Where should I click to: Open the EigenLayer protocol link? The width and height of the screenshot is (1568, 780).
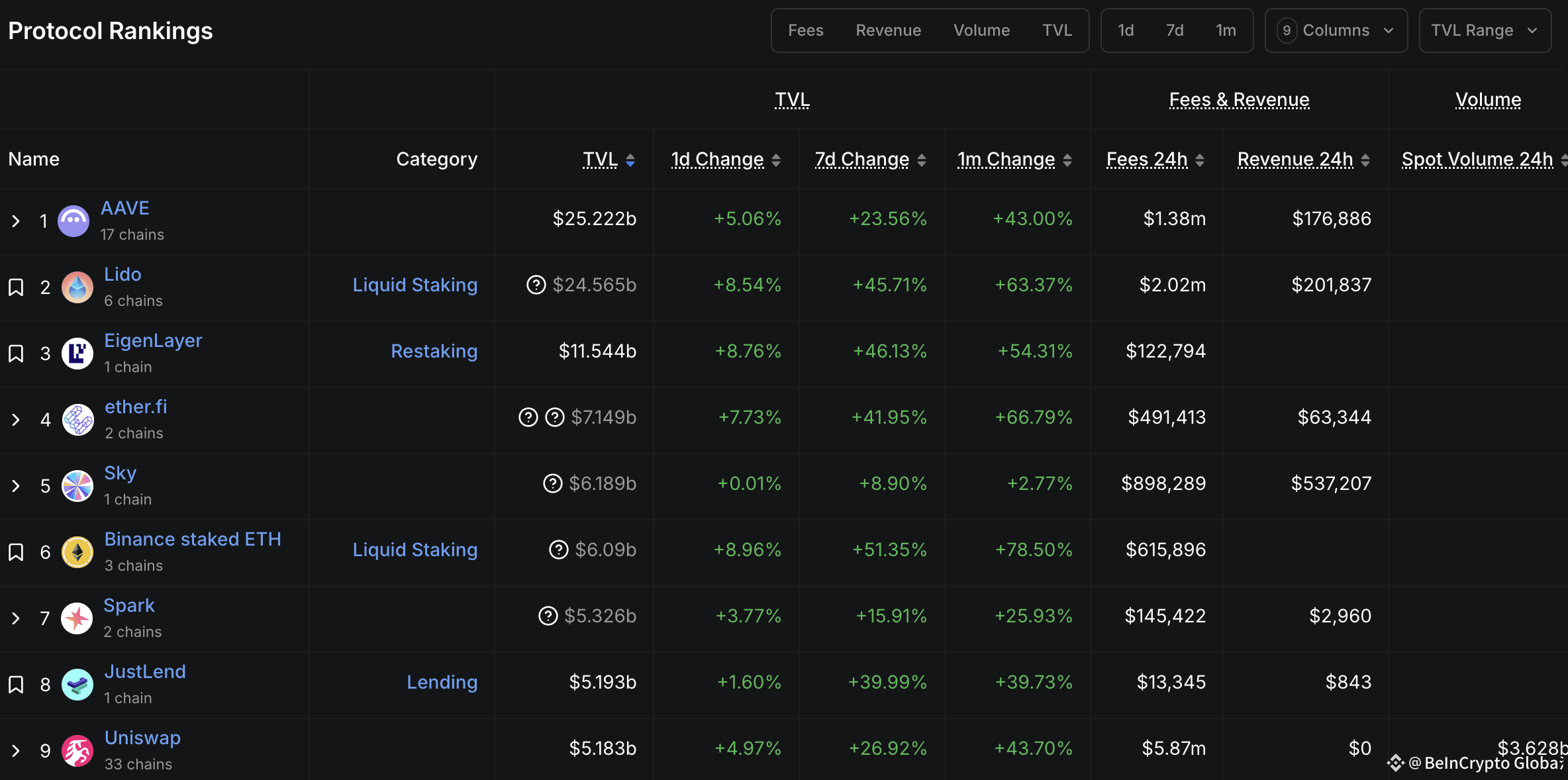click(x=153, y=340)
